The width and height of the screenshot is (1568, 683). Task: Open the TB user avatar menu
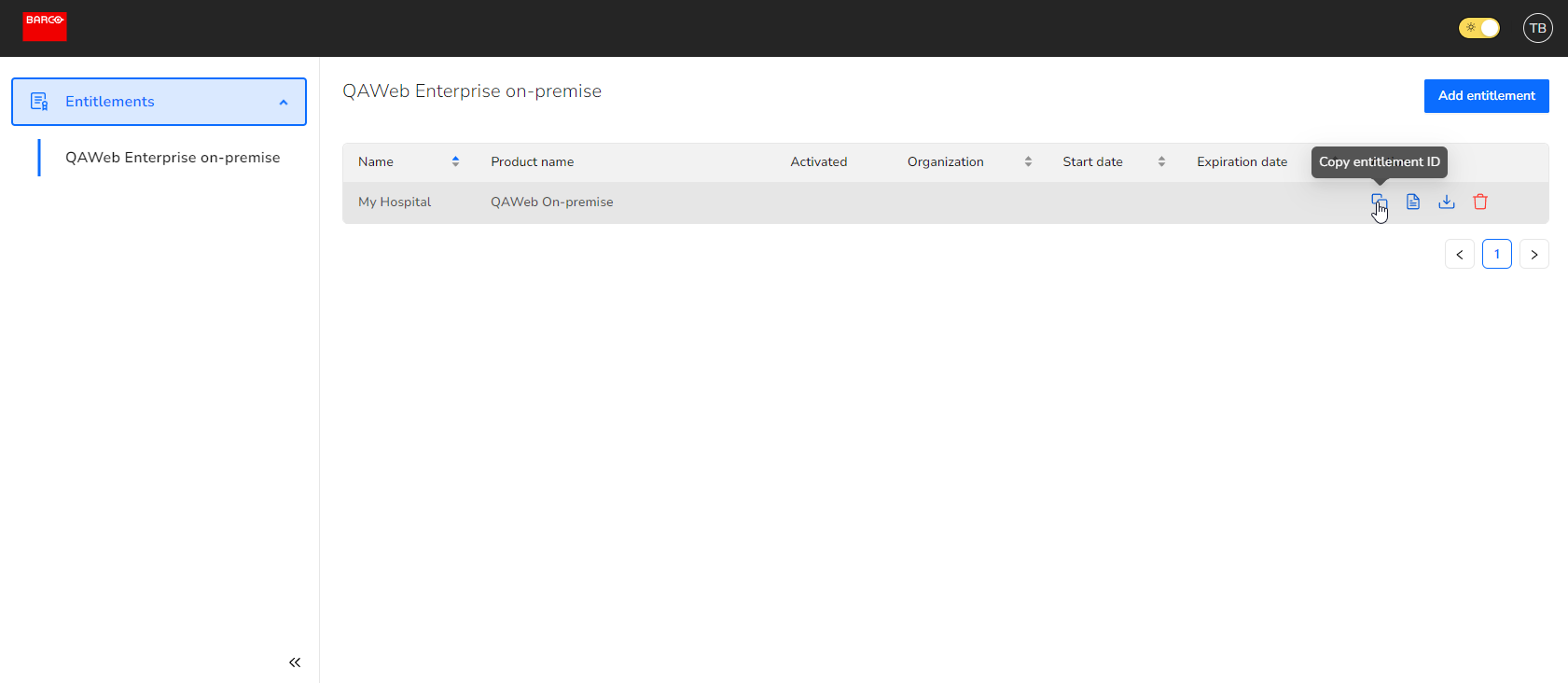pos(1537,28)
